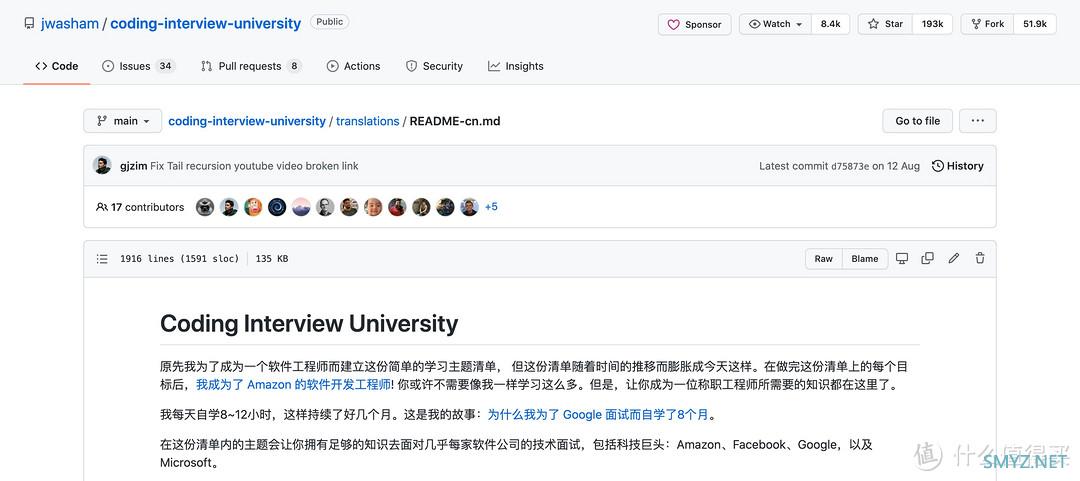Viewport: 1080px width, 481px height.
Task: Open file in GitHub Desktop icon
Action: point(902,258)
